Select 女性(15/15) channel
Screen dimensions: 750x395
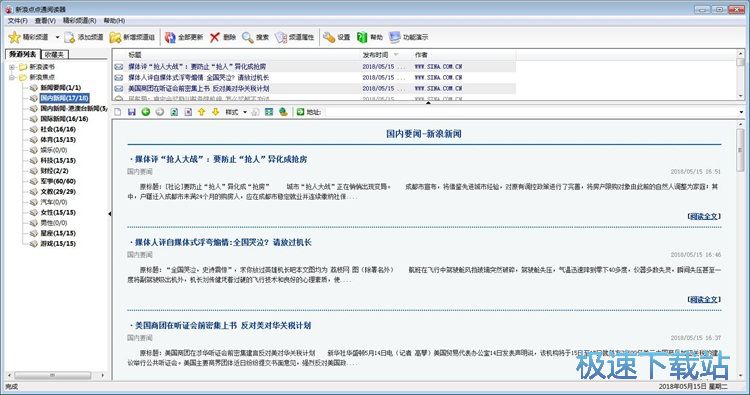58,212
